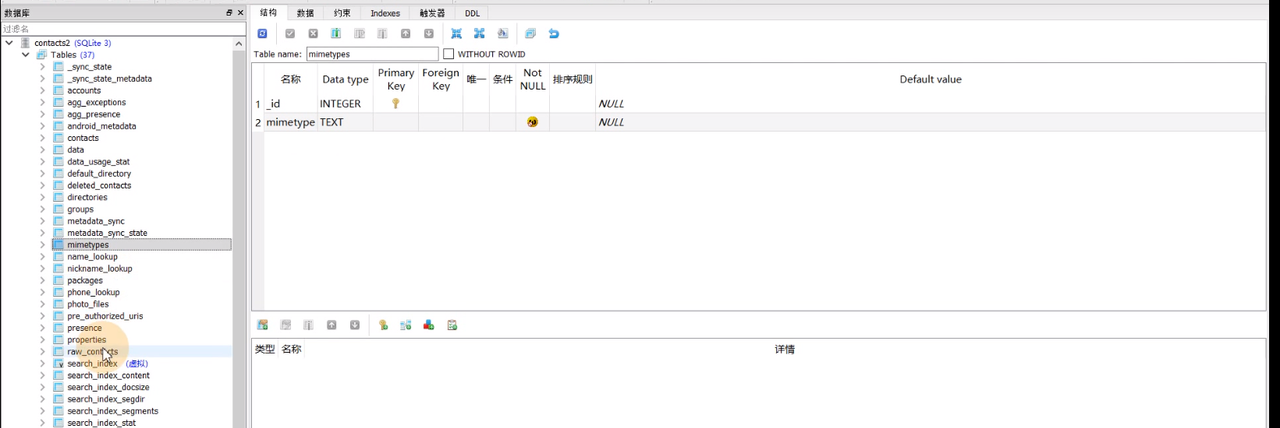Expand the data table node
The height and width of the screenshot is (428, 1280).
(x=42, y=150)
